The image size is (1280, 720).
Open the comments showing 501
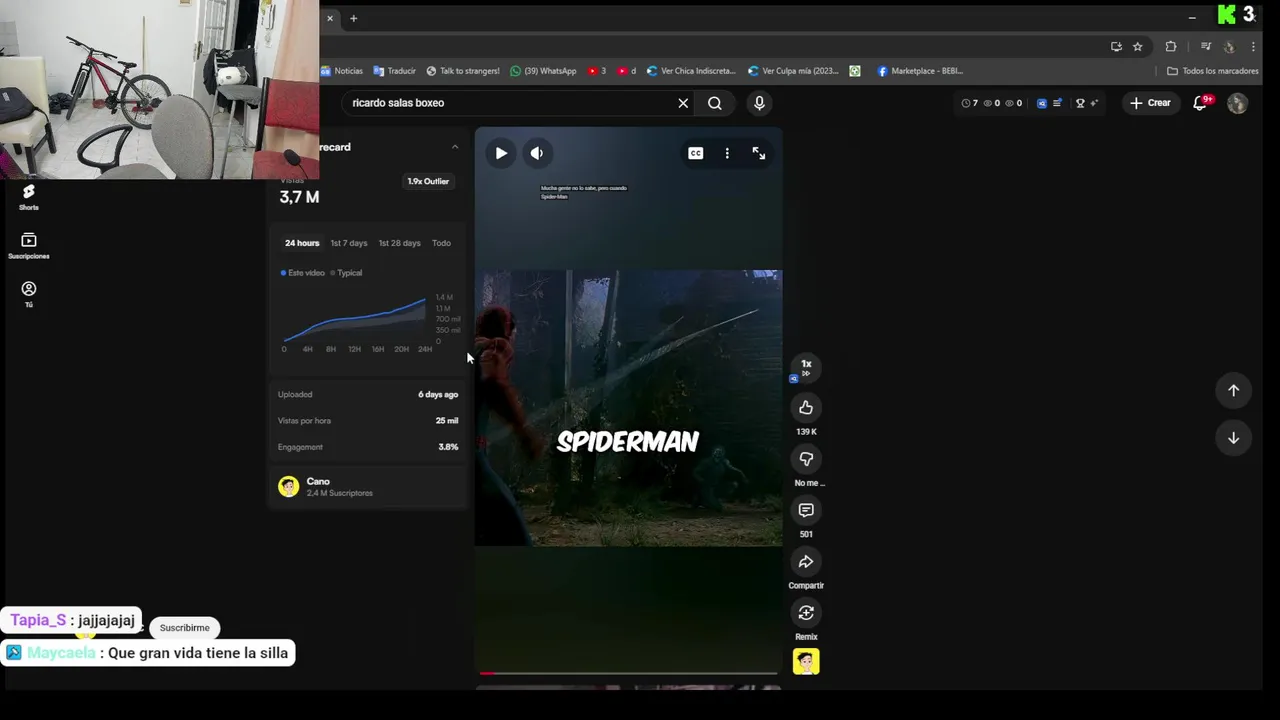[x=806, y=510]
